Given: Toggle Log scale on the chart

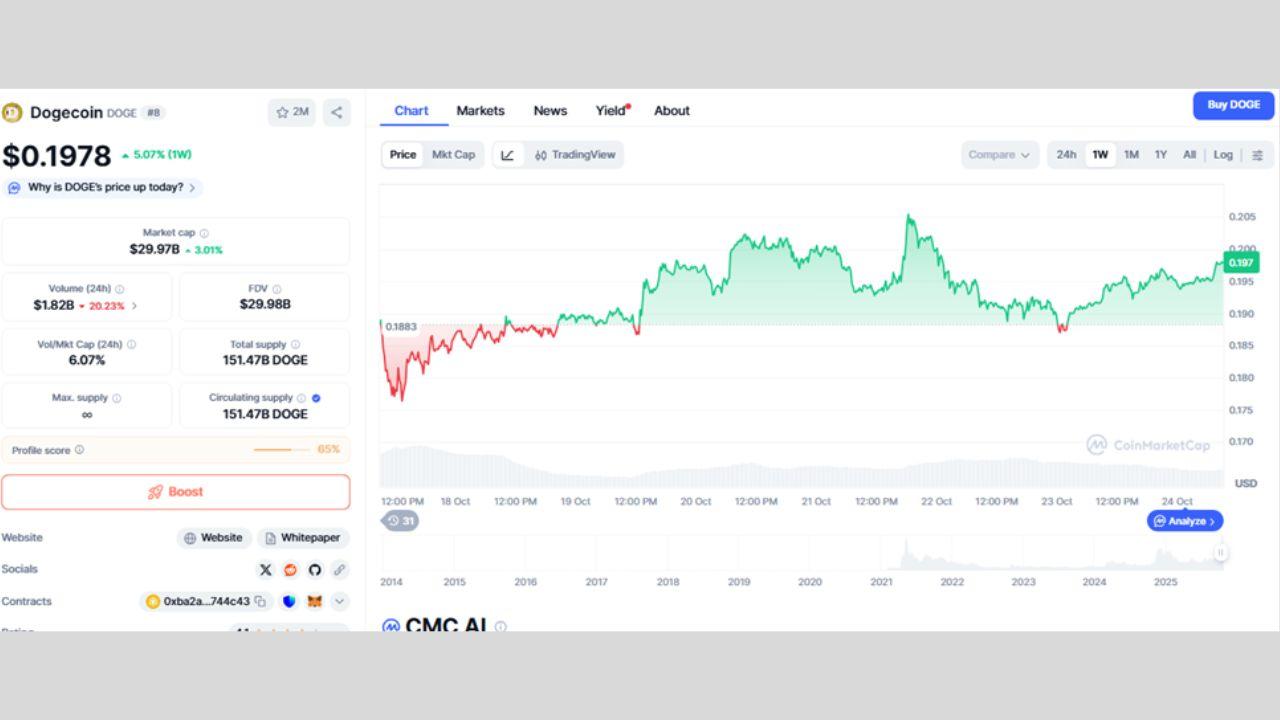Looking at the screenshot, I should (x=1223, y=155).
